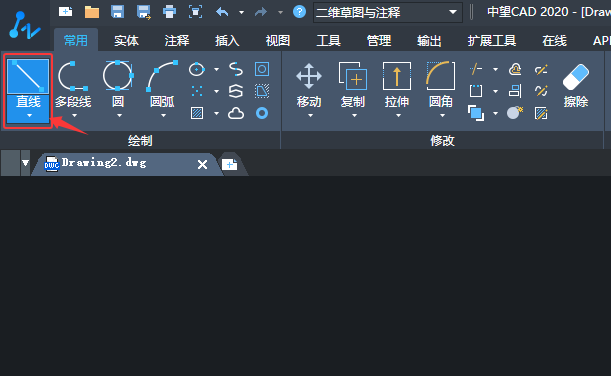
Task: Expand the ellipse tool dropdown arrow
Action: click(x=216, y=70)
